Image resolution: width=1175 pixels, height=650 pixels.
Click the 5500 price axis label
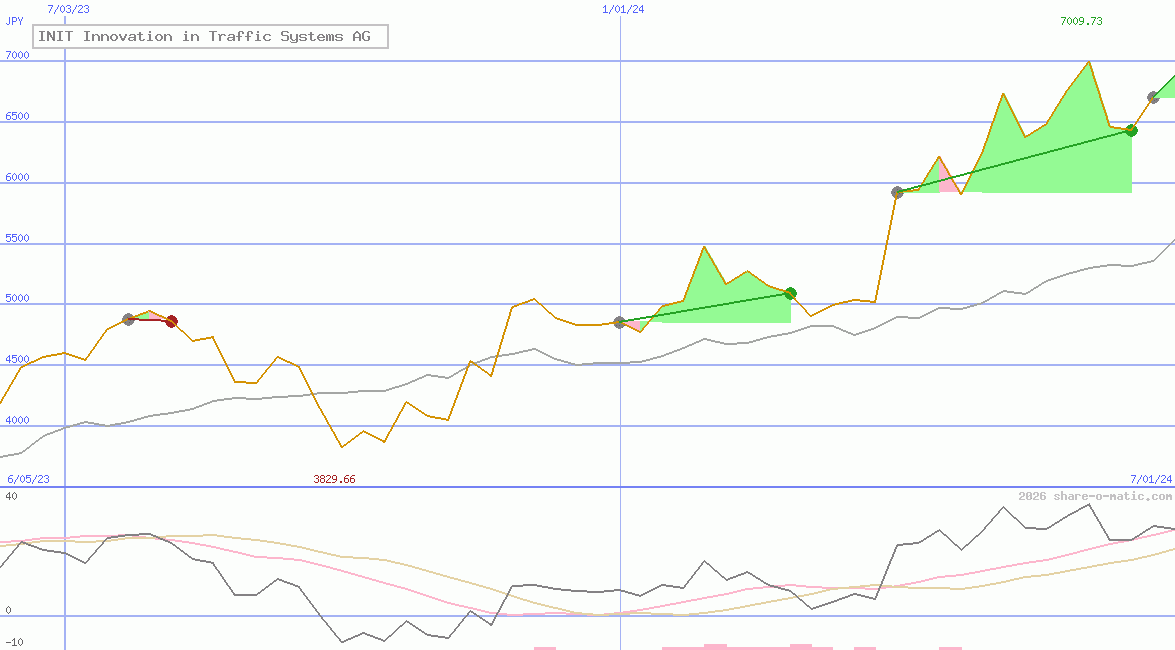(x=17, y=238)
